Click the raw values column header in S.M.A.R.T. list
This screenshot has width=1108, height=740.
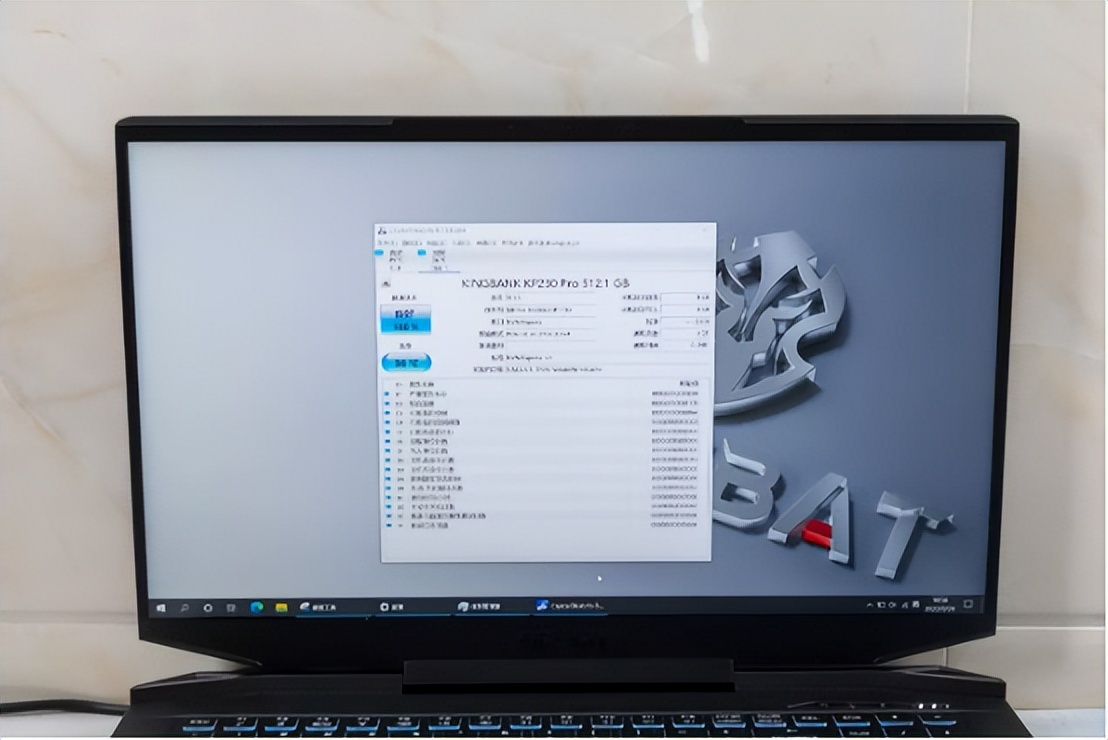688,384
